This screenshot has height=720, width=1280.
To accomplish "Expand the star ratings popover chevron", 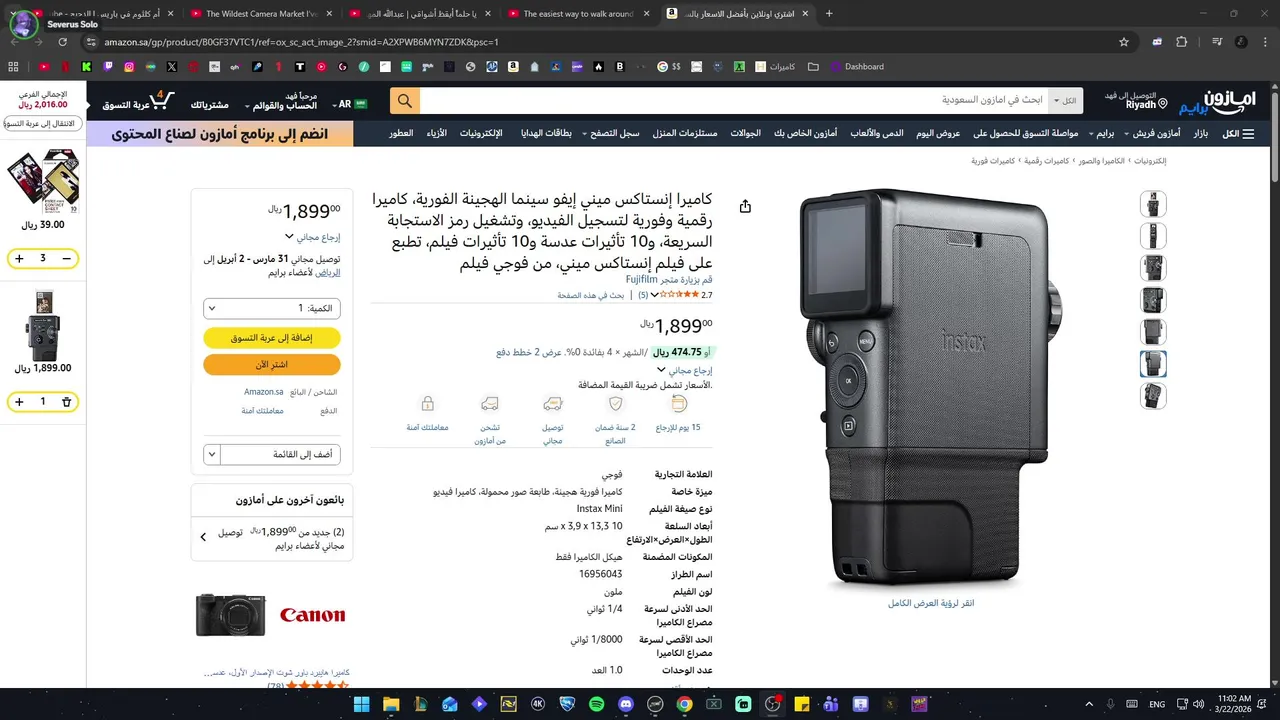I will [655, 295].
